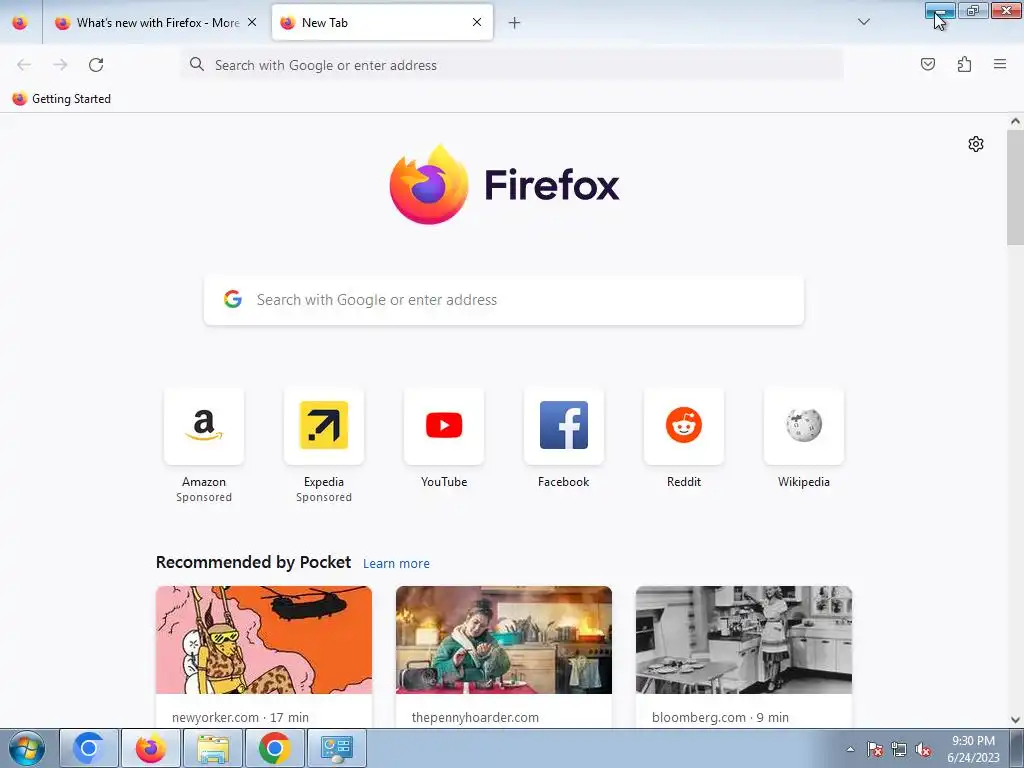Reload the current page

[x=96, y=65]
